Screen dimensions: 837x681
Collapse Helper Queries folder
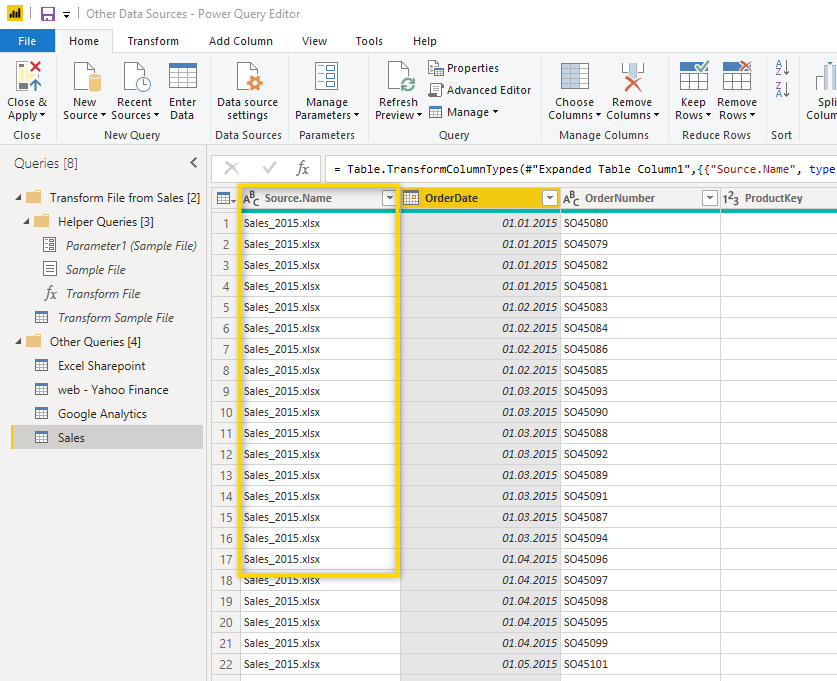coord(26,221)
